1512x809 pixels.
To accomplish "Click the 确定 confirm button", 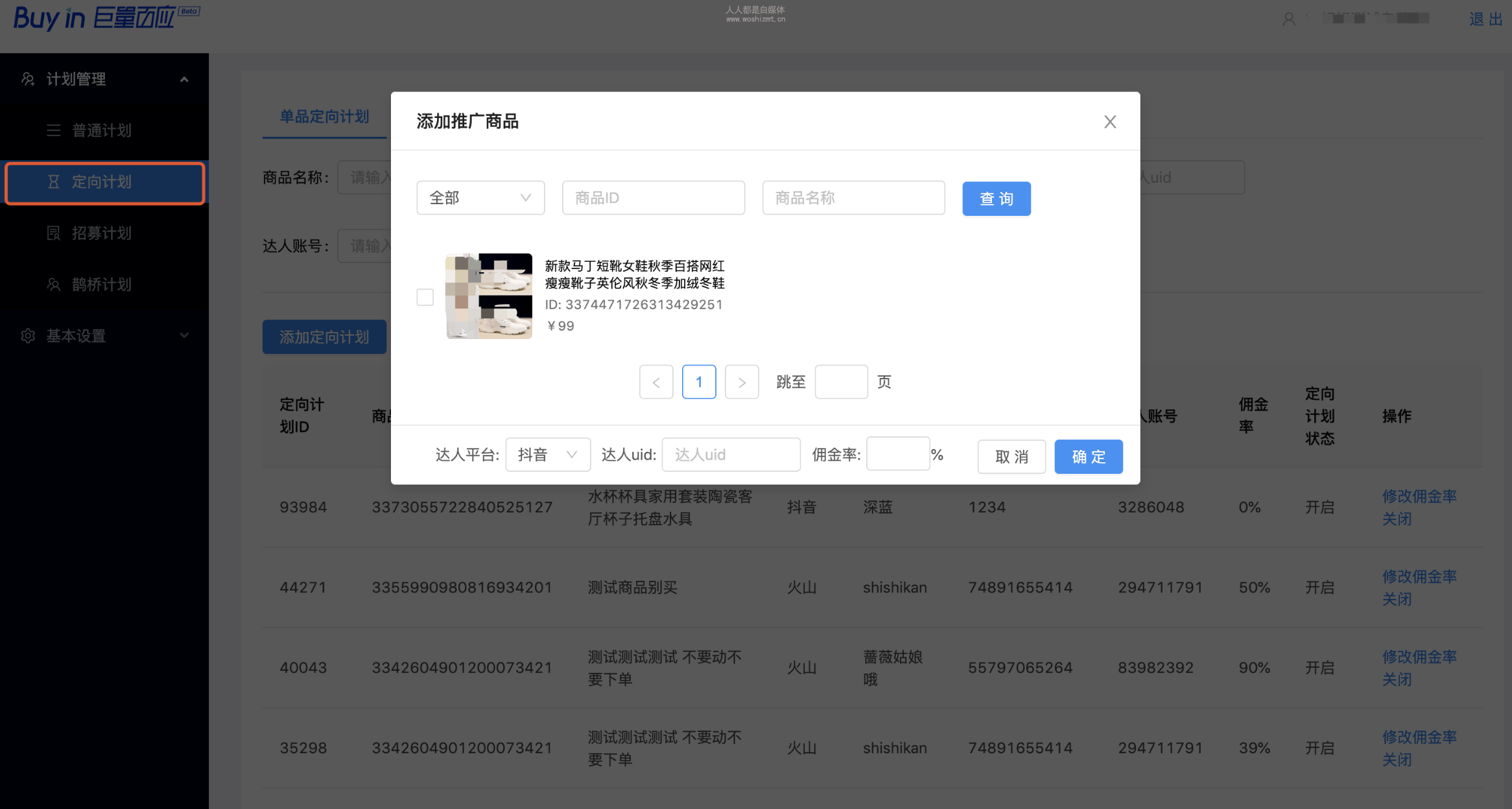I will 1088,457.
